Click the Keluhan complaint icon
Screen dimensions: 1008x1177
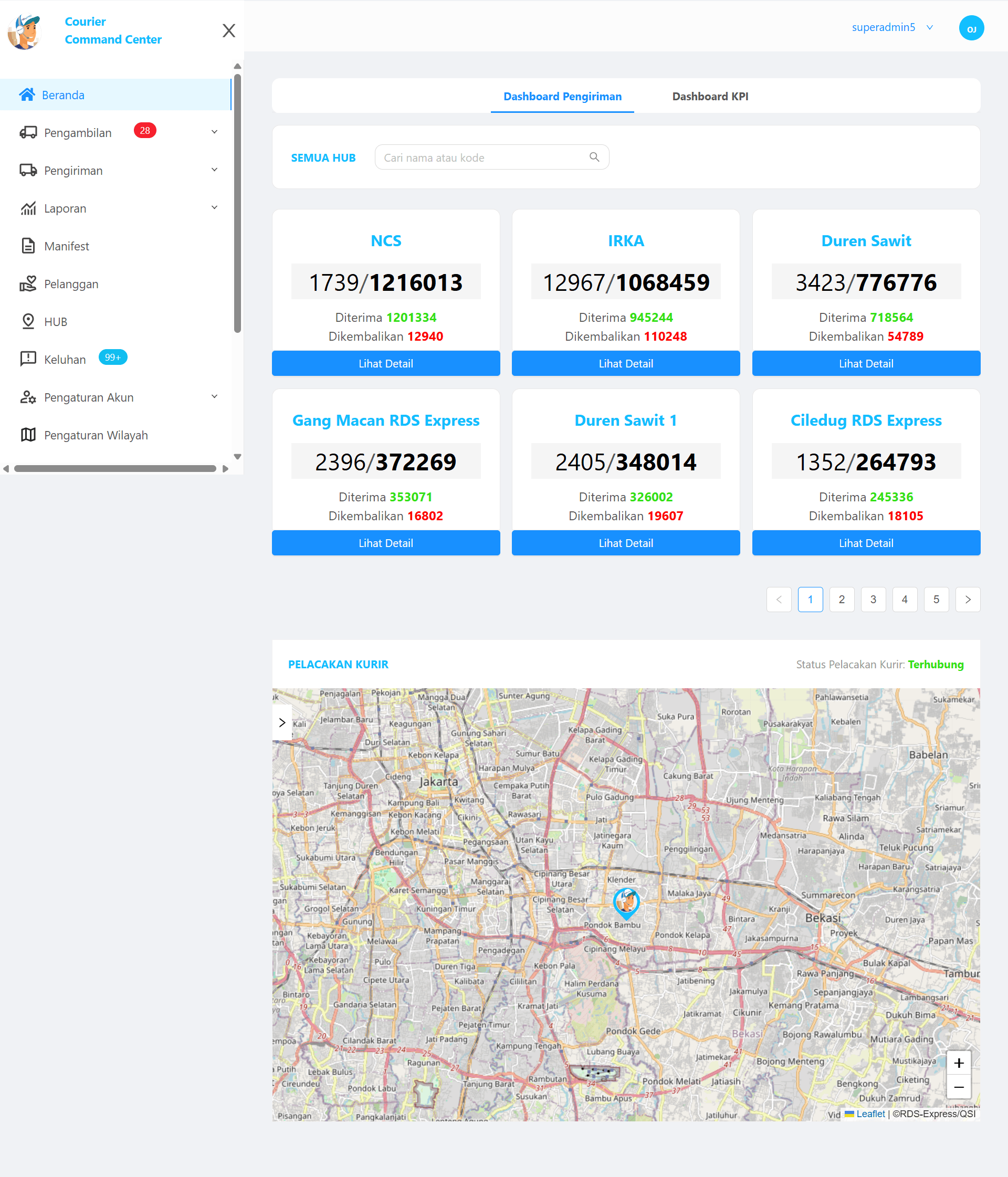point(28,359)
